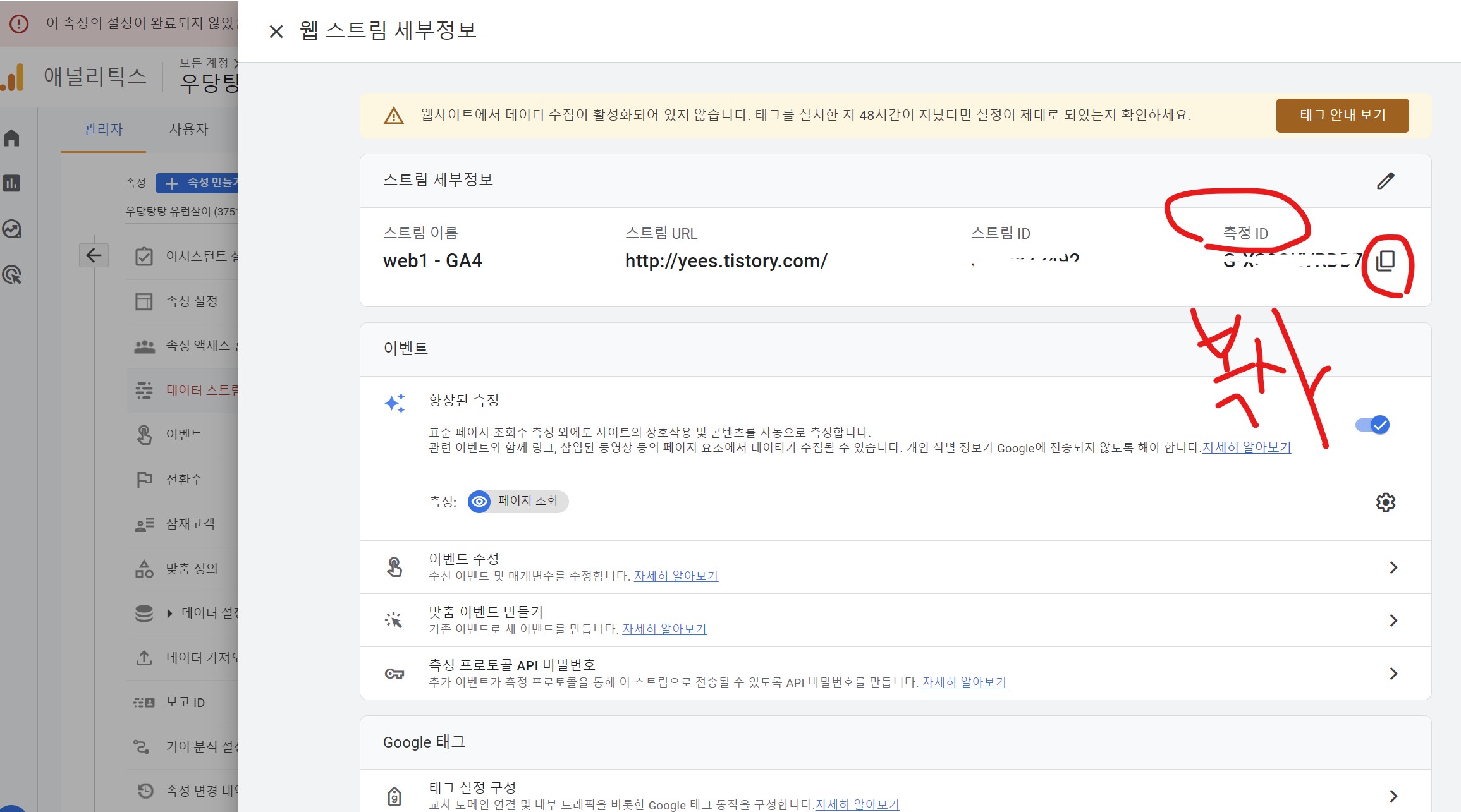Viewport: 1461px width, 812px height.
Task: Expand the 데이터 설정 tree arrow
Action: tap(169, 613)
